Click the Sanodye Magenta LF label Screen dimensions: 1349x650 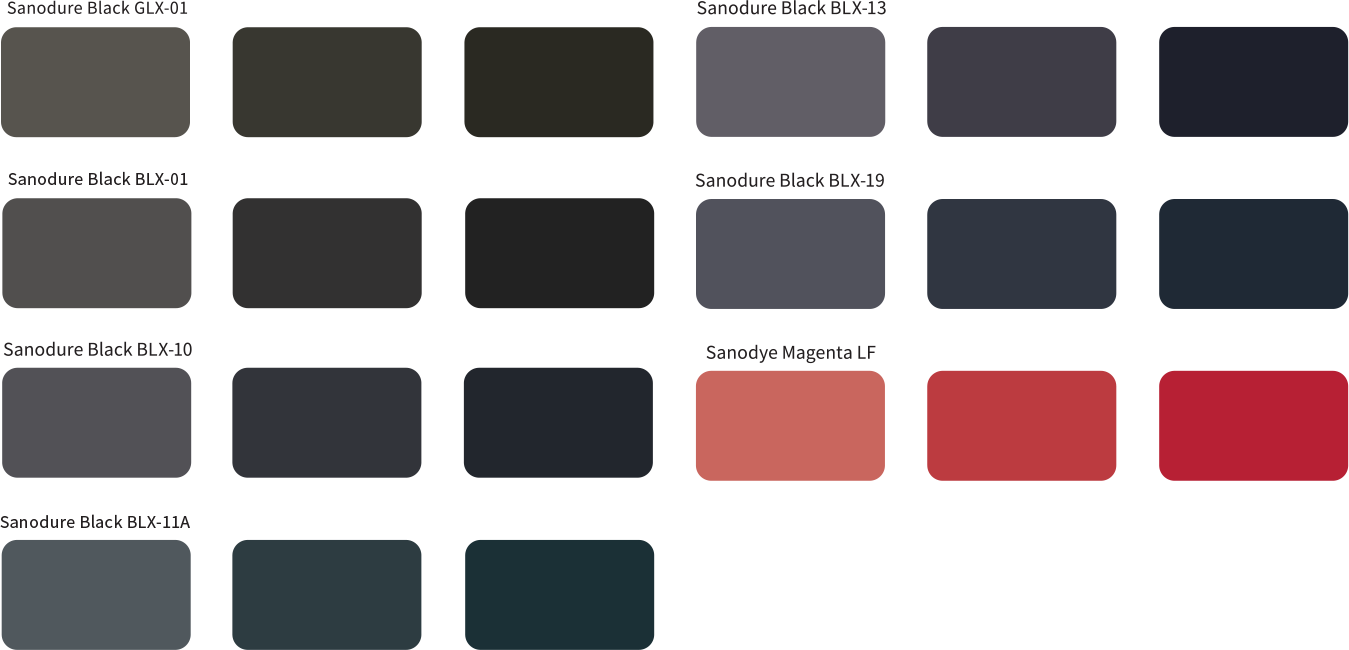click(790, 353)
